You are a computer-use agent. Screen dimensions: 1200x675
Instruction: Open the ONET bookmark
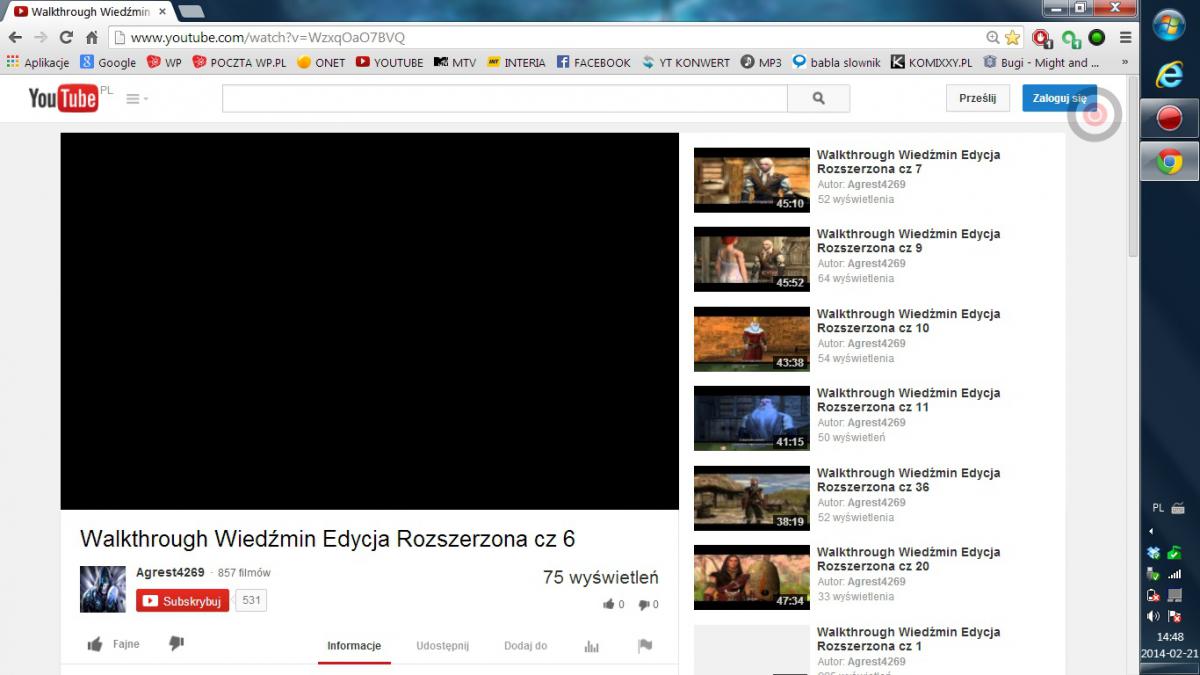point(321,62)
